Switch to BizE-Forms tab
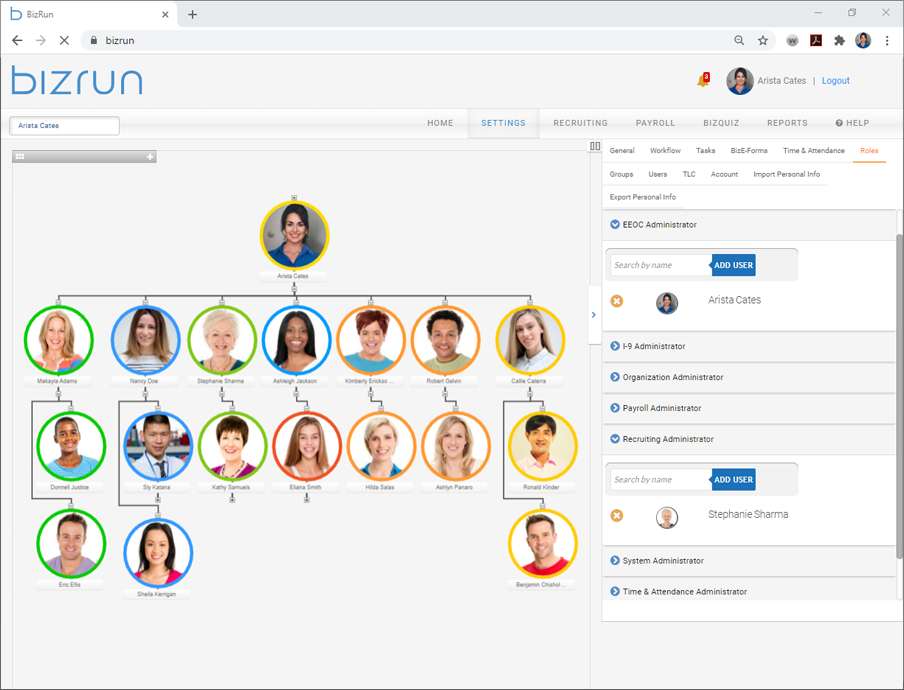The height and width of the screenshot is (690, 904). (x=749, y=150)
